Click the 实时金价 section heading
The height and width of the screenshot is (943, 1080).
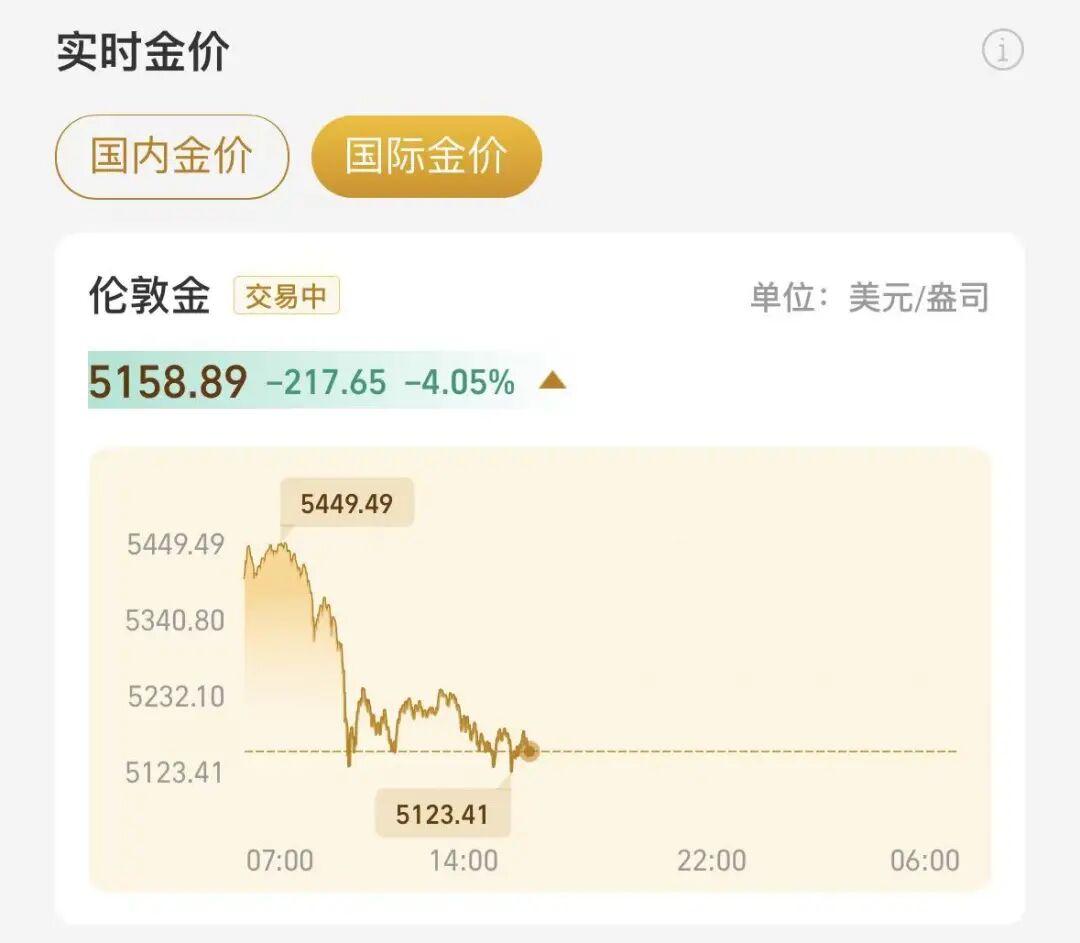[x=142, y=52]
